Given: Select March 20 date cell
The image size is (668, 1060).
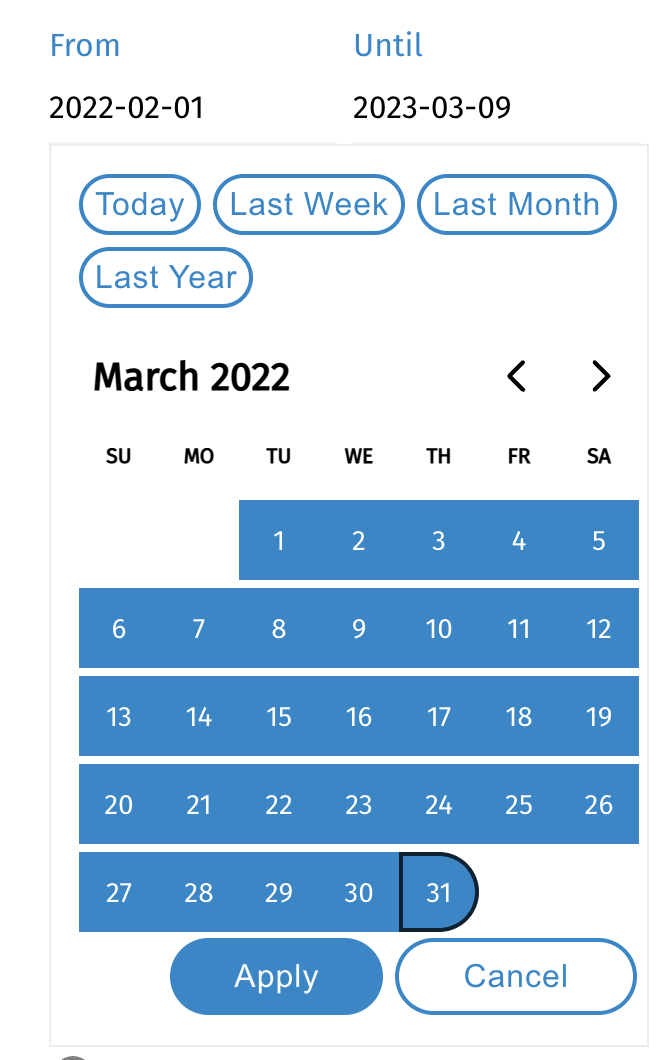Looking at the screenshot, I should [x=119, y=805].
